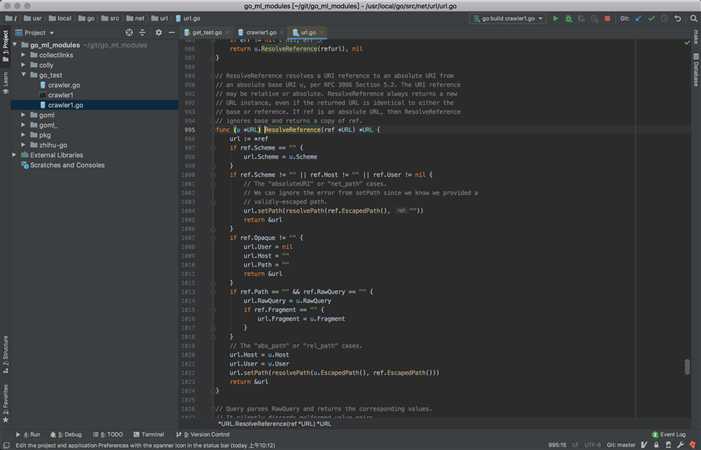The image size is (701, 450).
Task: Click the tool window toggle square in status bar corner
Action: [x=6, y=445]
